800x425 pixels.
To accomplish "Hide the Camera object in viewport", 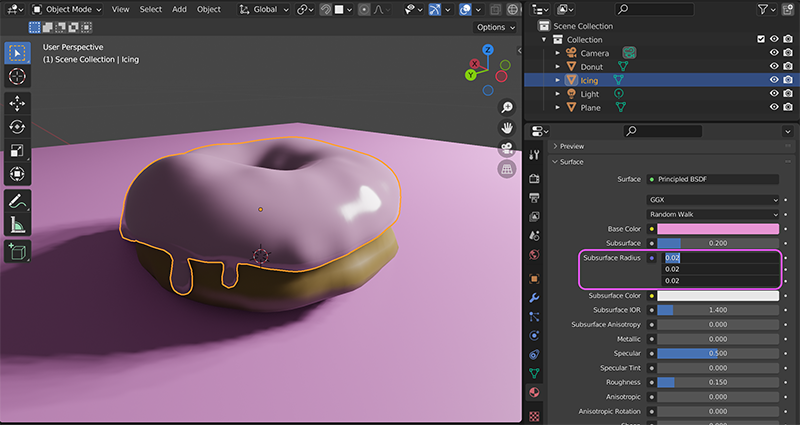I will tap(774, 53).
